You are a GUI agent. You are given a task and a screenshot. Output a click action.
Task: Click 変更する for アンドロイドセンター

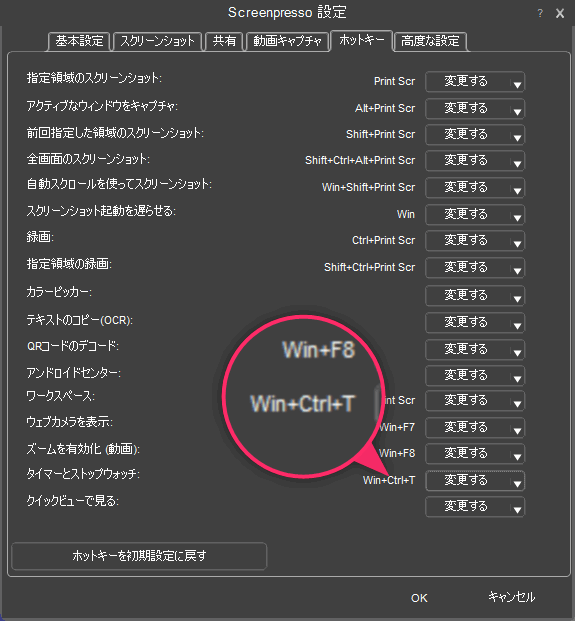466,375
